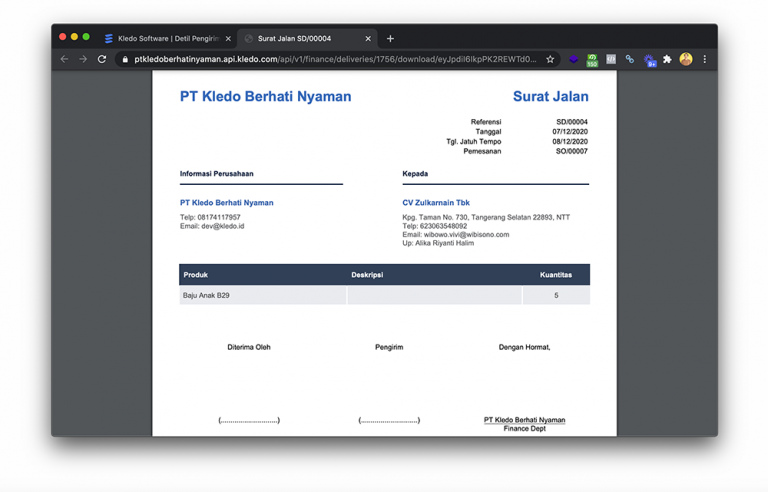This screenshot has width=768, height=492.
Task: Click the Tgl. Jatuh Tempo label
Action: click(x=474, y=142)
